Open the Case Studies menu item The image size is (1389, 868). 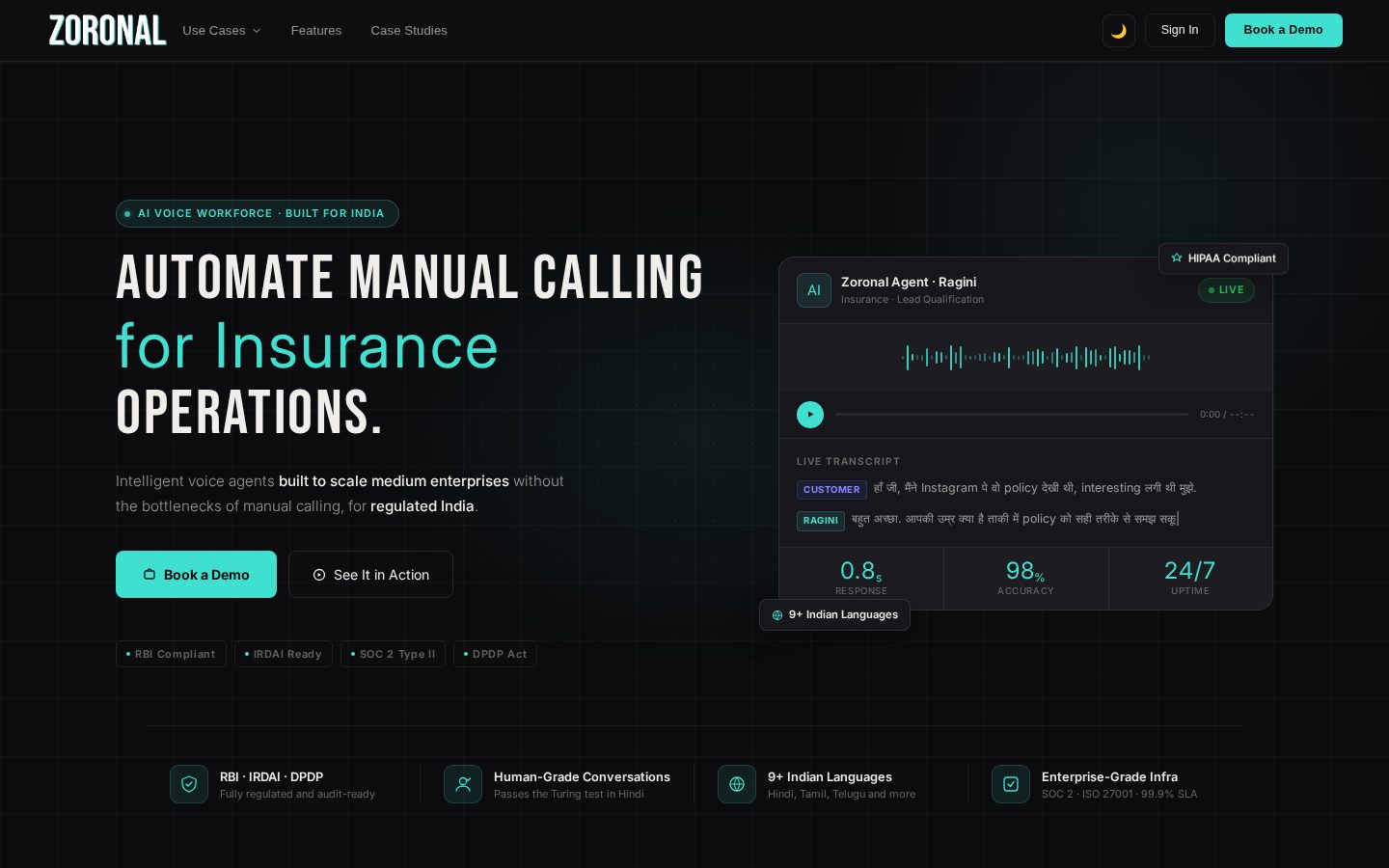pyautogui.click(x=409, y=31)
